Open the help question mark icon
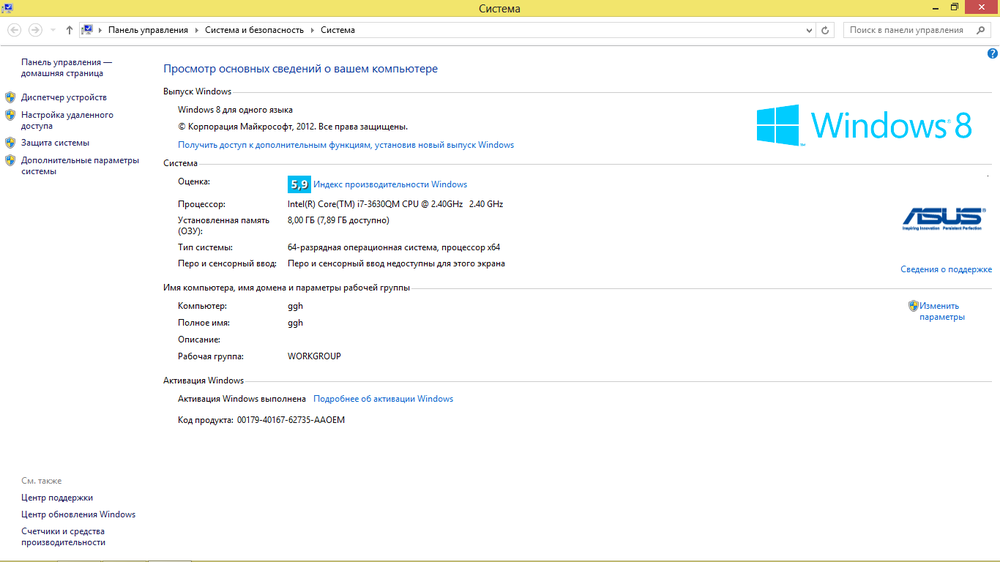Image resolution: width=1000 pixels, height=562 pixels. [x=992, y=53]
